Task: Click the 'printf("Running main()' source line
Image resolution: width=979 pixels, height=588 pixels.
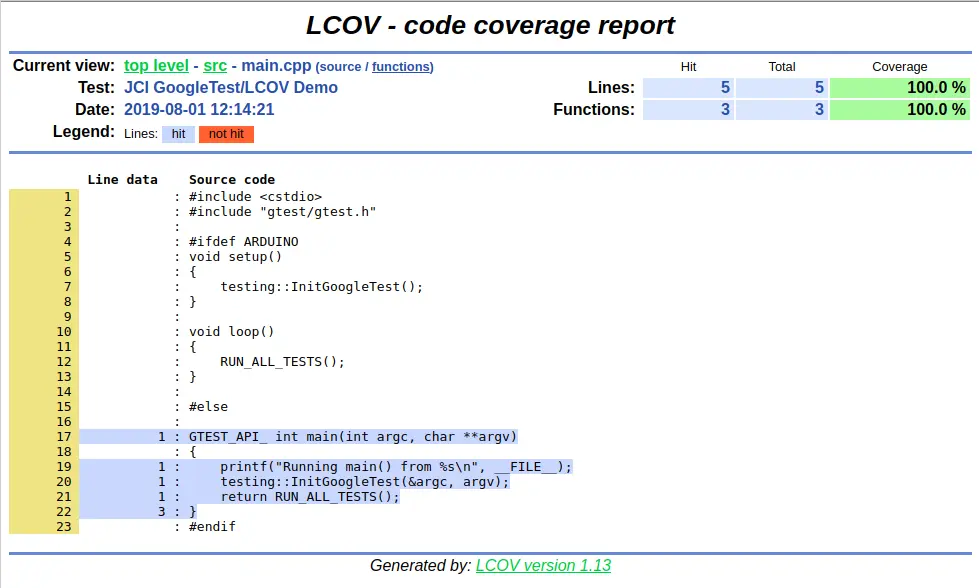Action: point(396,466)
